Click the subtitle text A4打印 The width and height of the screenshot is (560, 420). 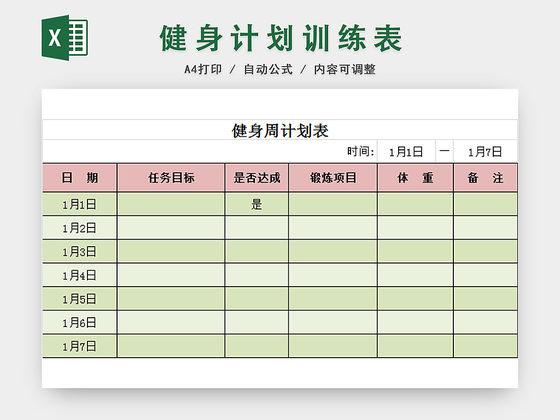tap(203, 69)
